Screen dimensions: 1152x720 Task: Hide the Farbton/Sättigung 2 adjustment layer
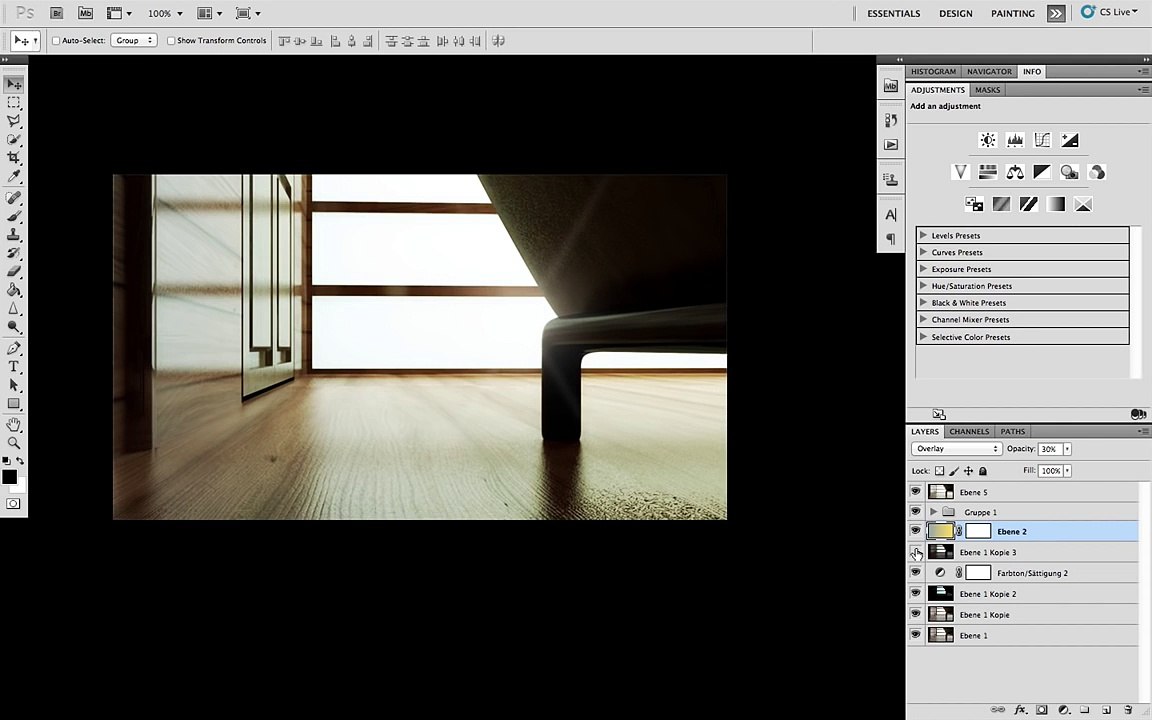click(915, 572)
